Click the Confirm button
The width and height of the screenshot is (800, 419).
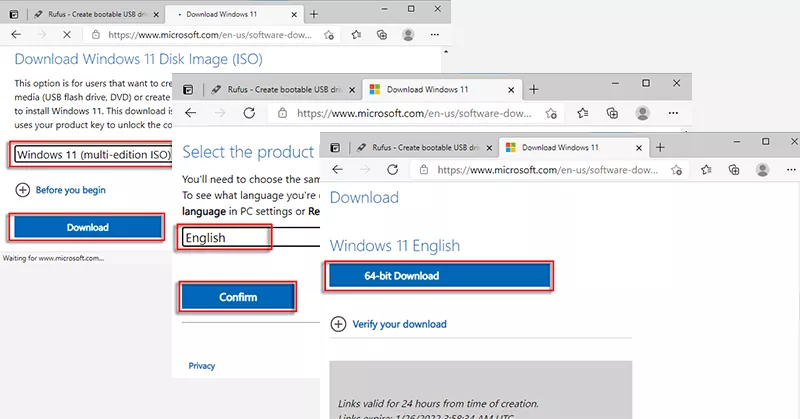(237, 297)
